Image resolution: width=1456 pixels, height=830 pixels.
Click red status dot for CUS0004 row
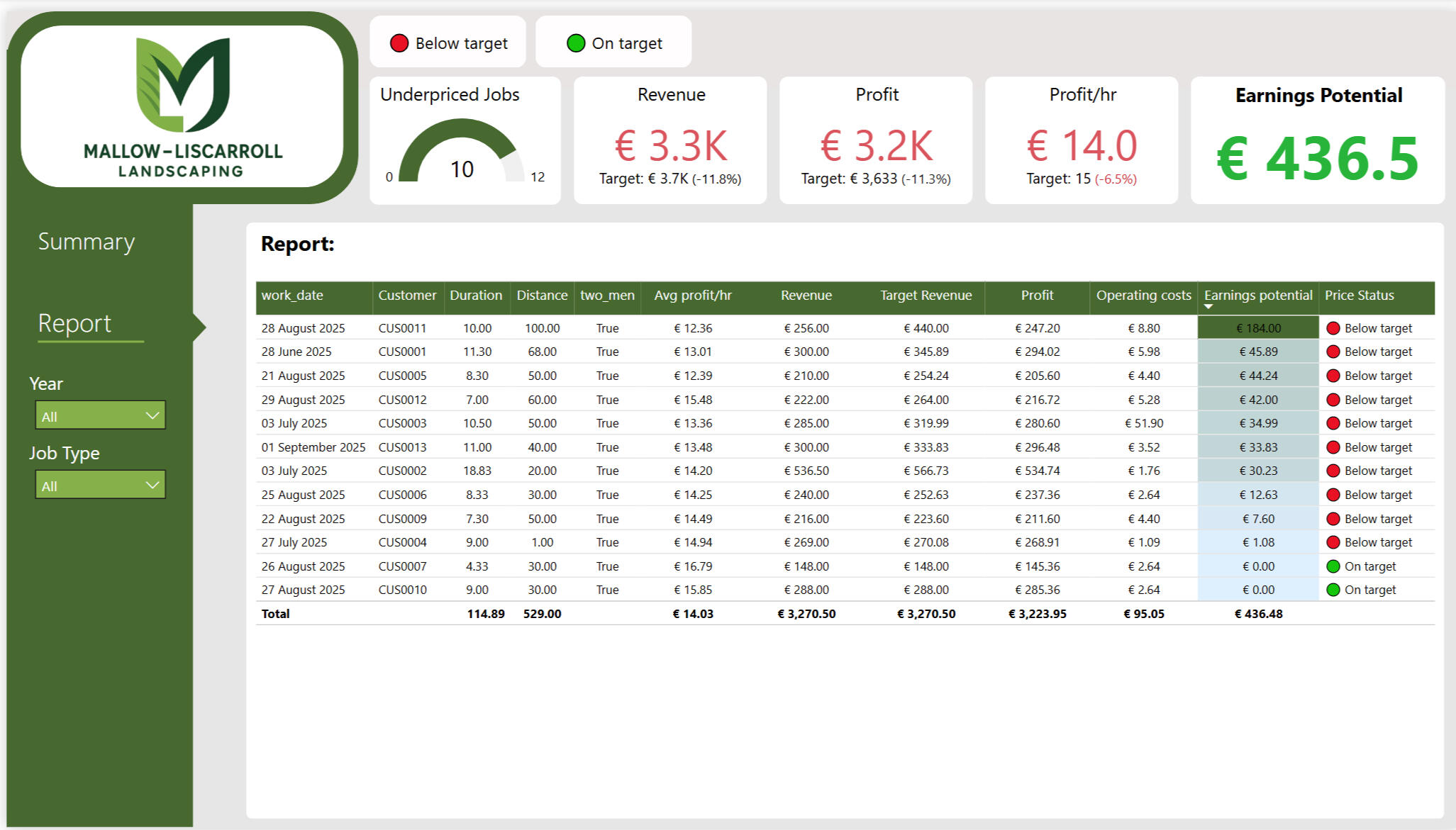click(x=1333, y=542)
